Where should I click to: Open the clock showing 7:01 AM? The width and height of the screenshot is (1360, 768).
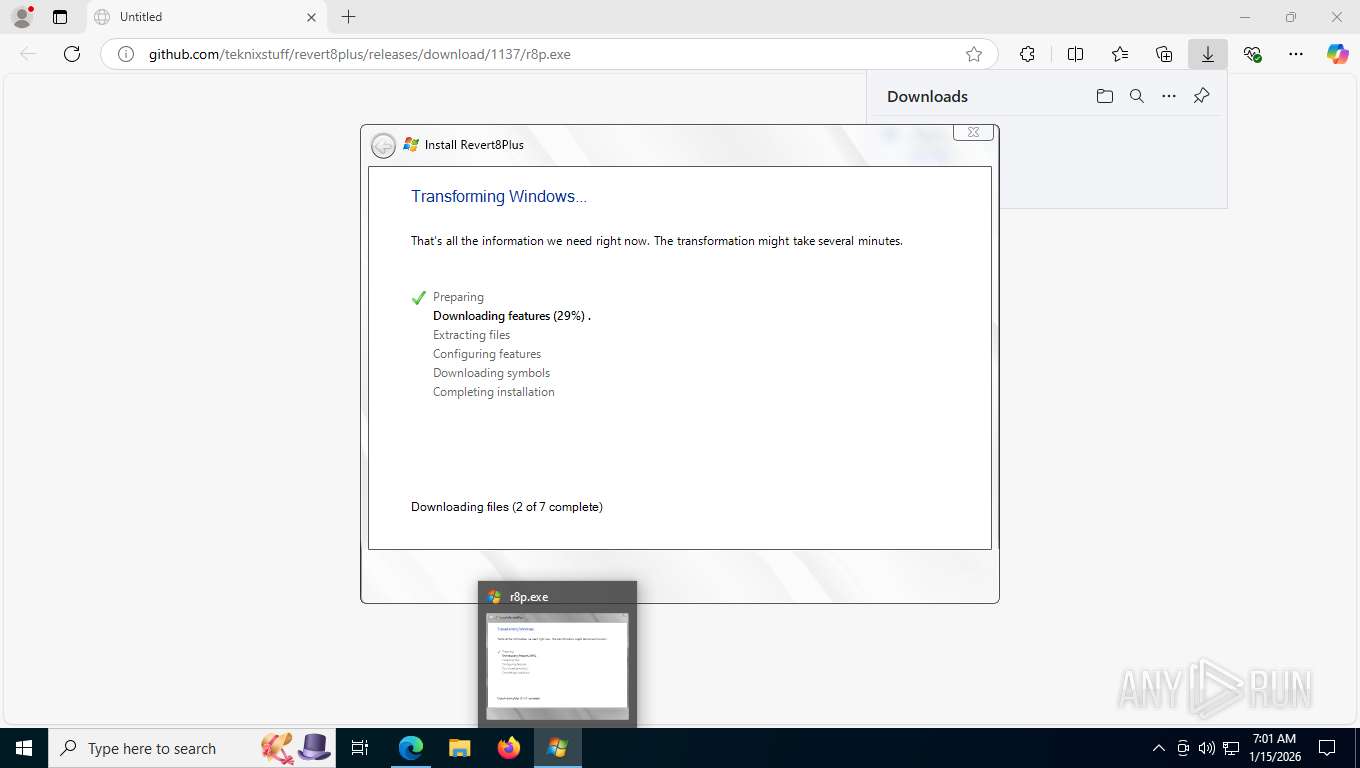1274,748
